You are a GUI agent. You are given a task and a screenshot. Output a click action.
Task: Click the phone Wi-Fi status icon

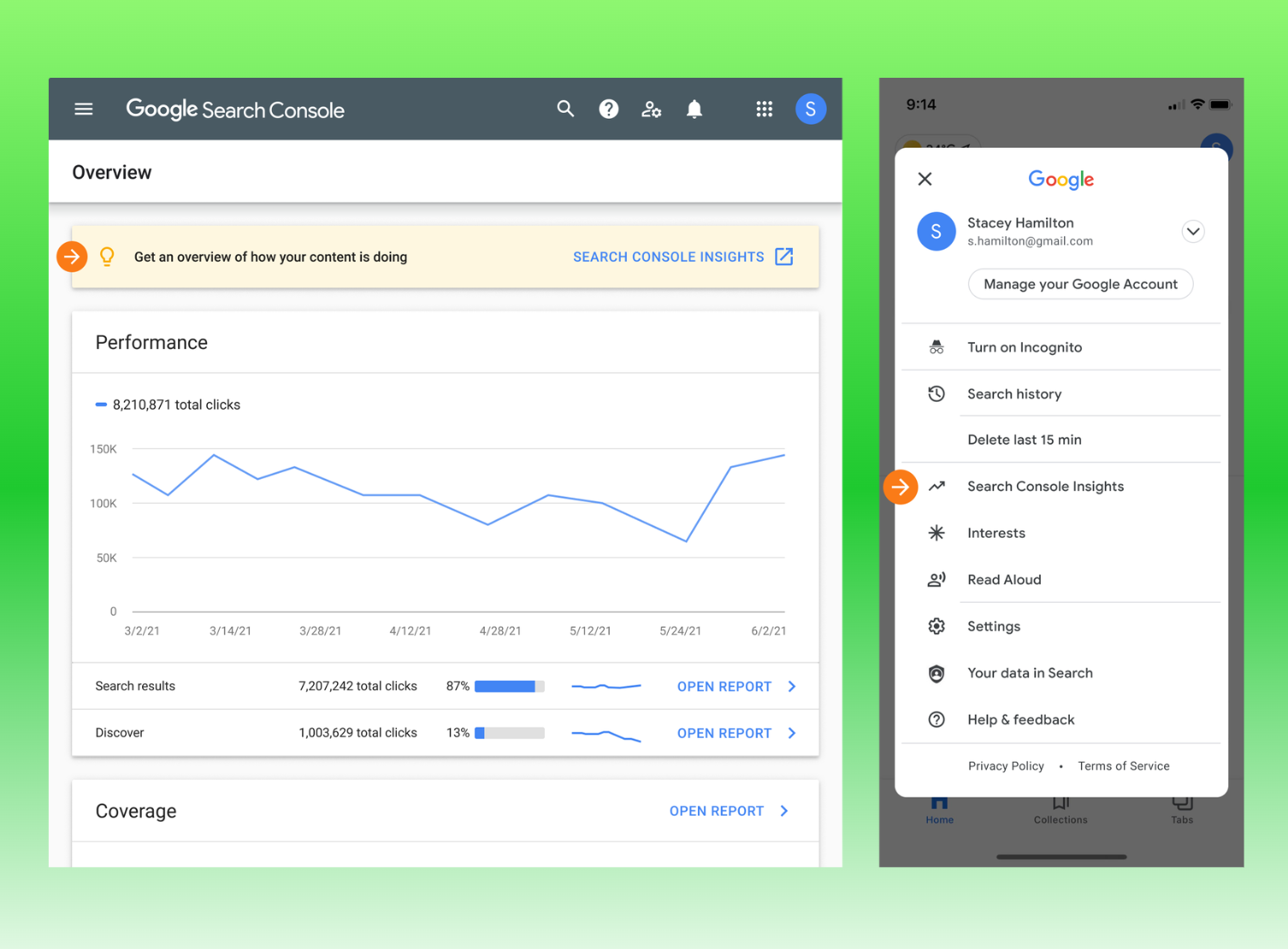(x=1197, y=104)
